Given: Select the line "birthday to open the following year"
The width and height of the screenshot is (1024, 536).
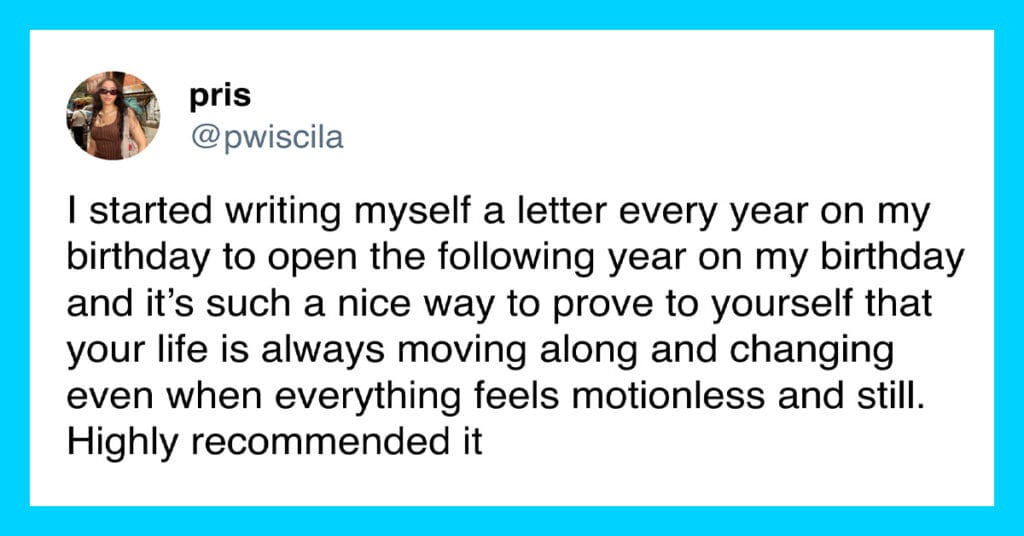Looking at the screenshot, I should coord(515,259).
